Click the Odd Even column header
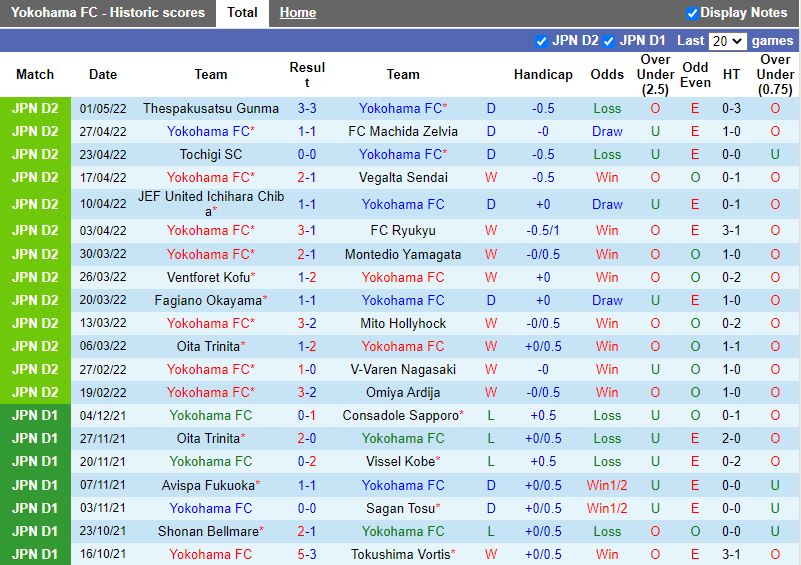Image resolution: width=801 pixels, height=565 pixels. [695, 75]
